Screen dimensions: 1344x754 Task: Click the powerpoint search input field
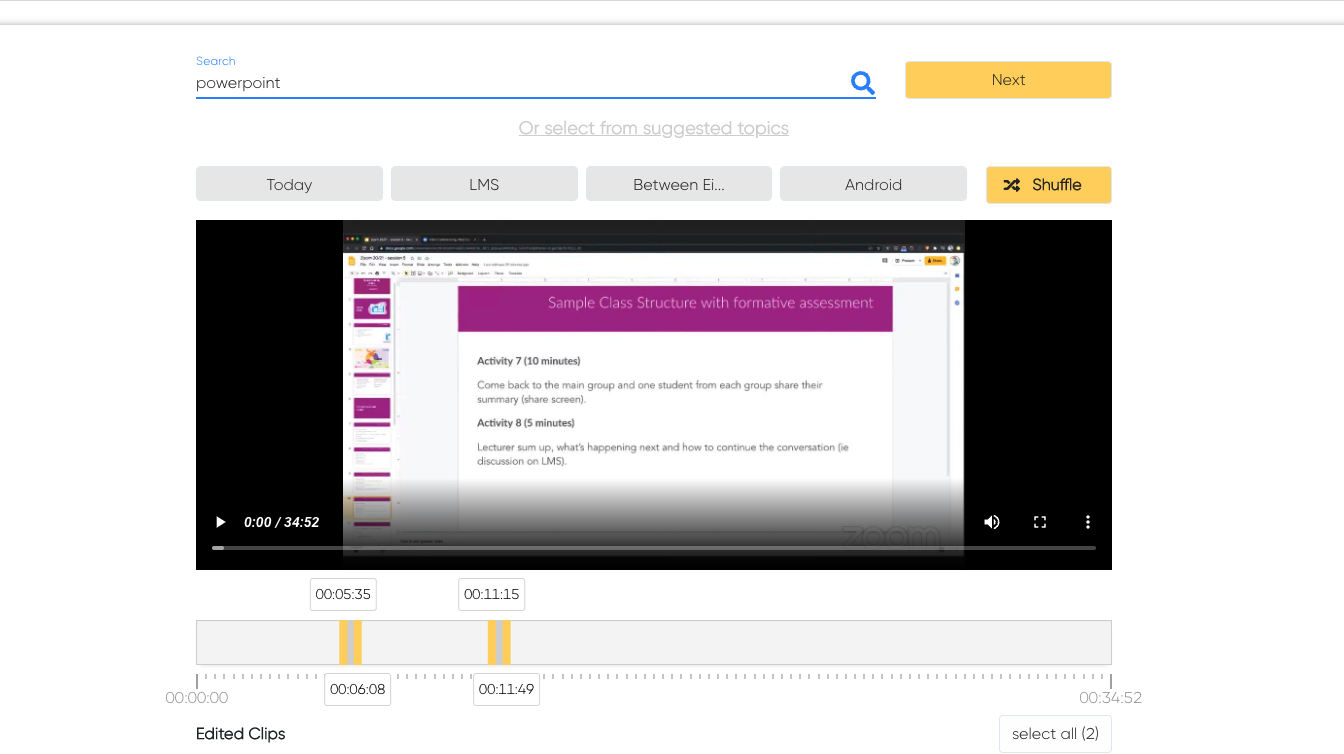pyautogui.click(x=515, y=83)
